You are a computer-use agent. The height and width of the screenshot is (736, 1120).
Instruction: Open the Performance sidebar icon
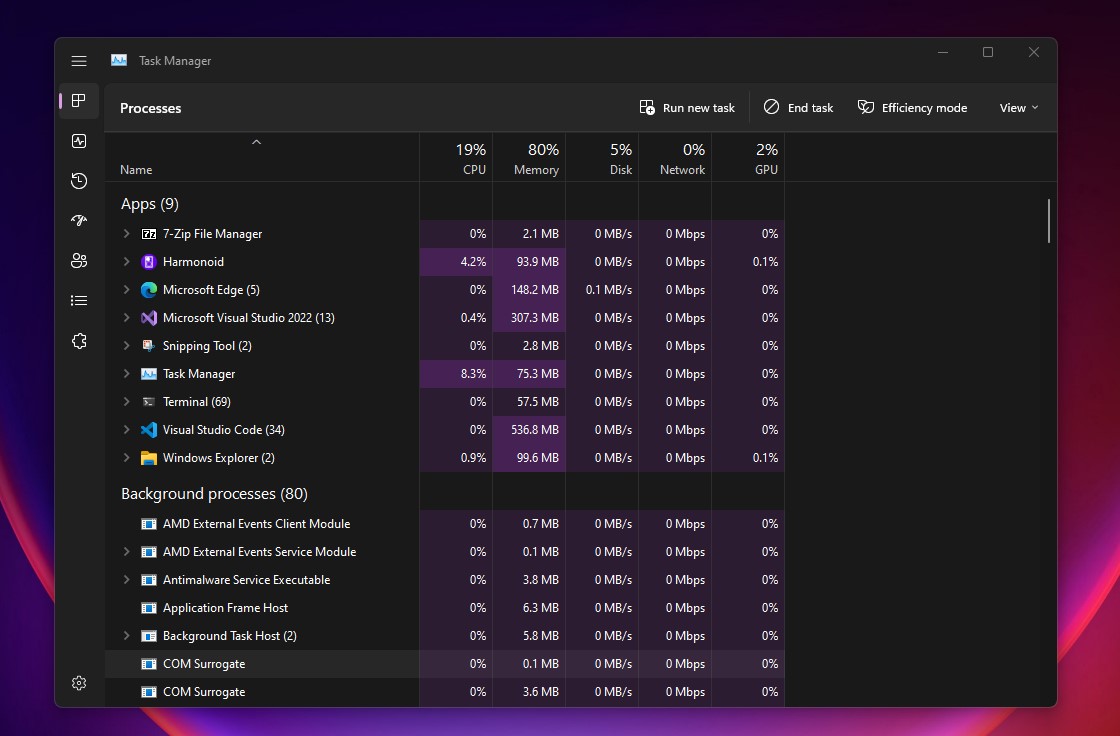pyautogui.click(x=79, y=141)
